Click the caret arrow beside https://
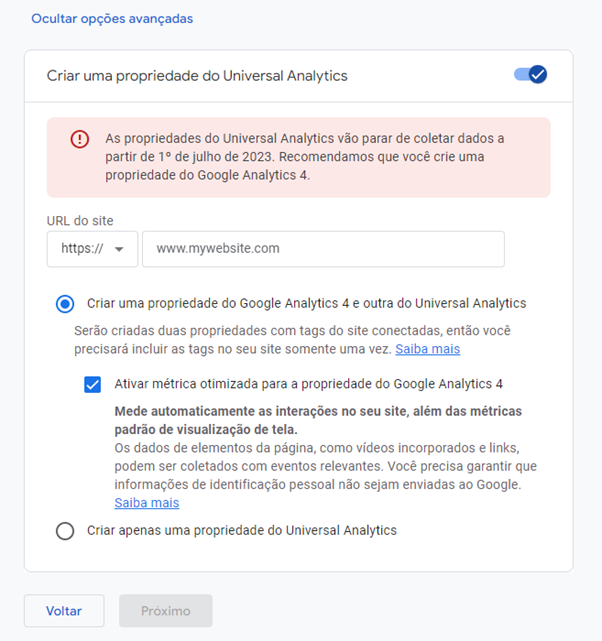 click(x=119, y=249)
